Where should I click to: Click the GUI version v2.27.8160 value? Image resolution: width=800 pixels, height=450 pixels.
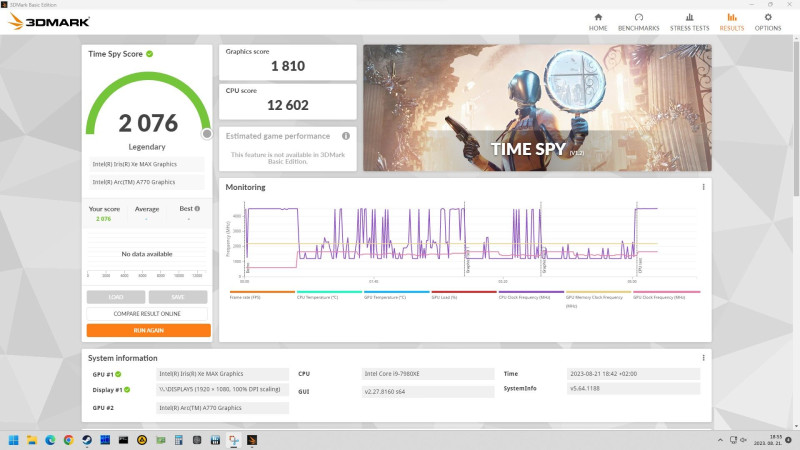pos(428,391)
